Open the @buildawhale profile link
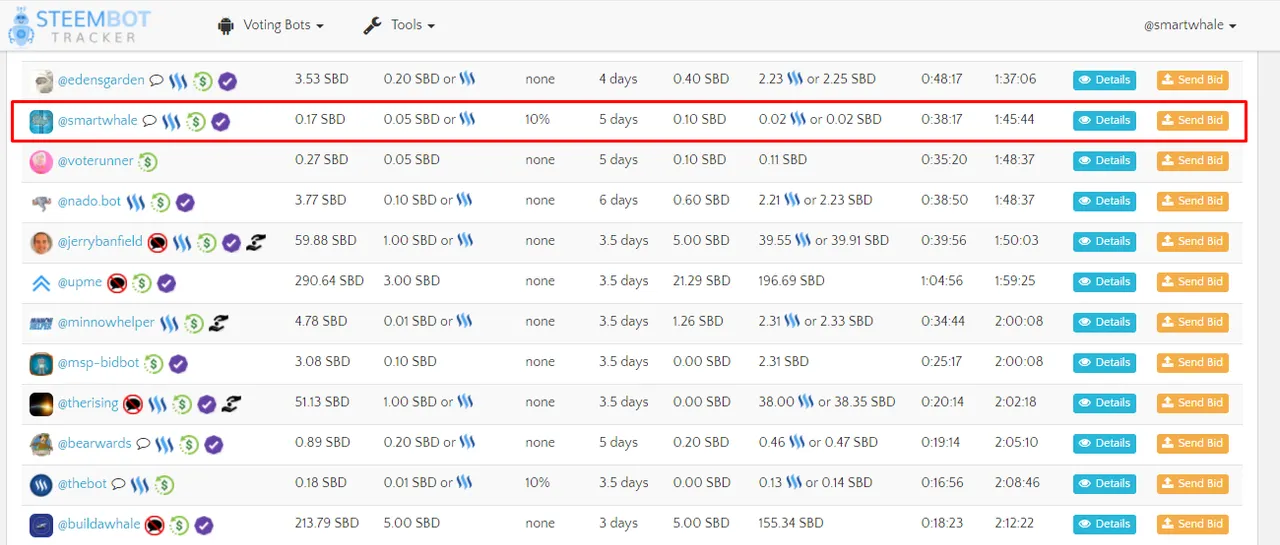1280x545 pixels. [x=98, y=524]
